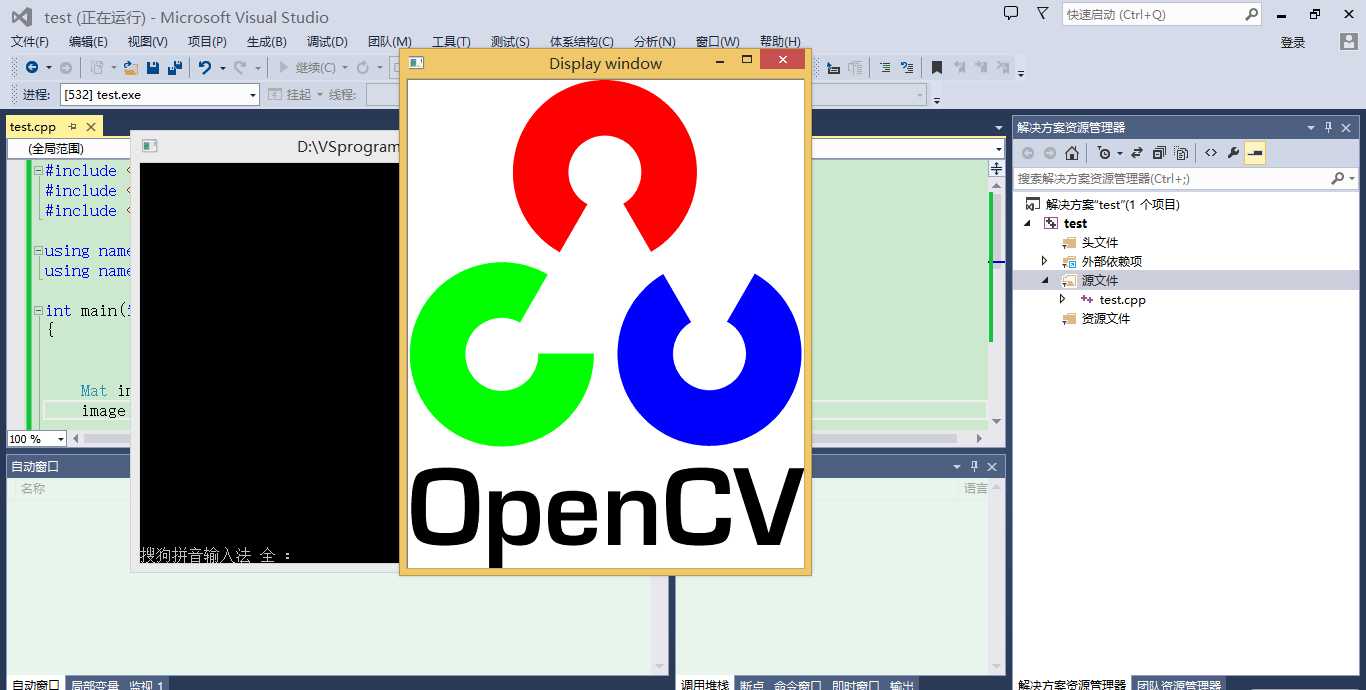Click the account avatar icon beside 登录
Screen dimensions: 1366x690
coord(1349,42)
